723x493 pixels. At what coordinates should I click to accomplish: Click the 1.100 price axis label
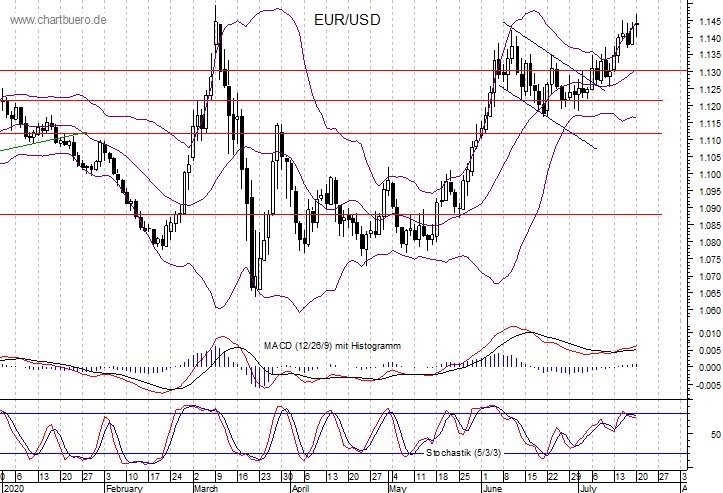point(706,174)
